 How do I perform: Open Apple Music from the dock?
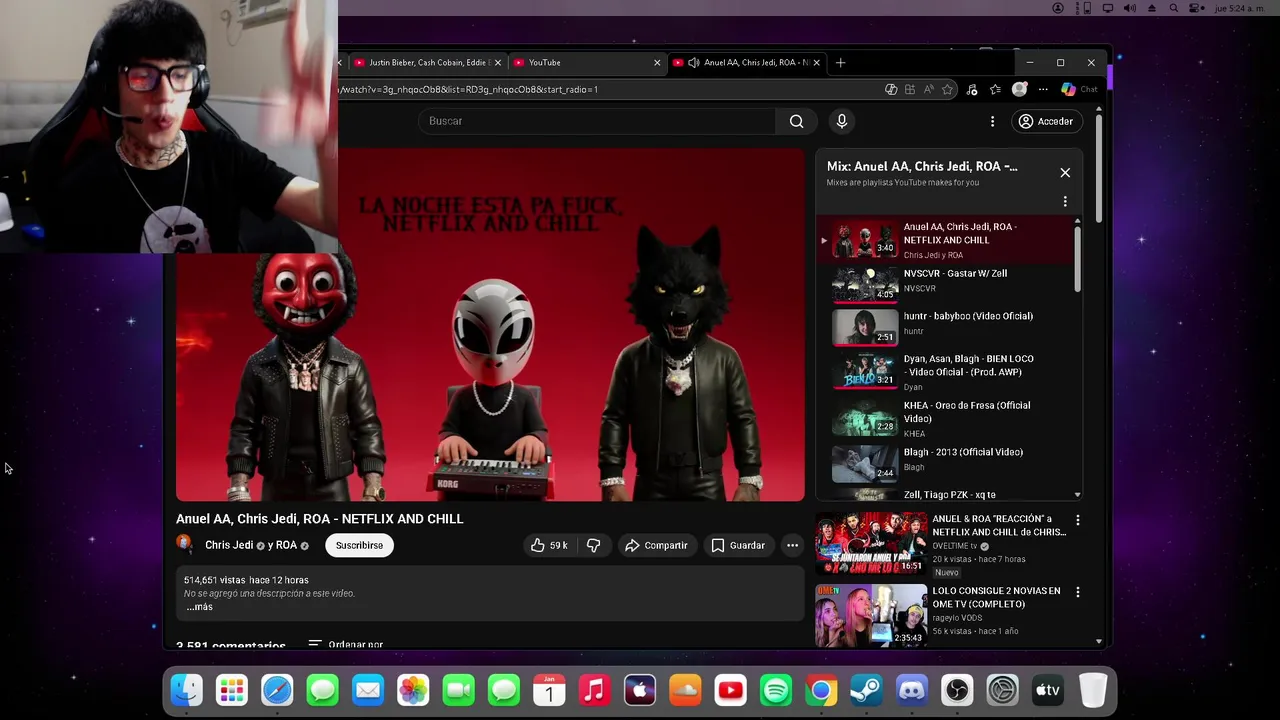pos(594,690)
